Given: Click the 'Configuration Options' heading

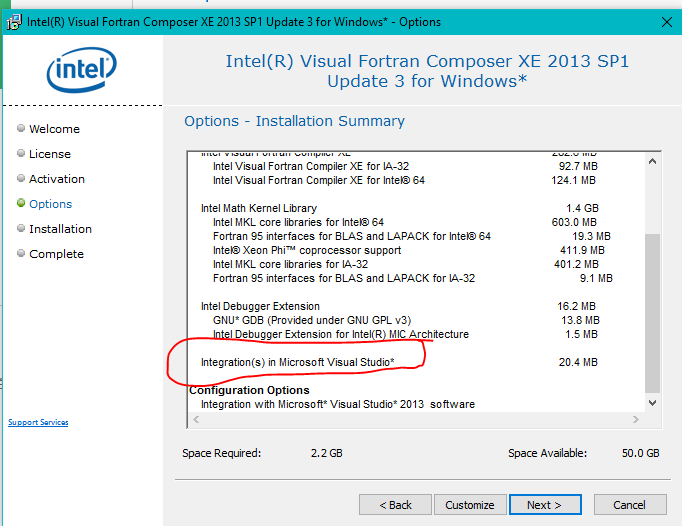Looking at the screenshot, I should tap(249, 390).
